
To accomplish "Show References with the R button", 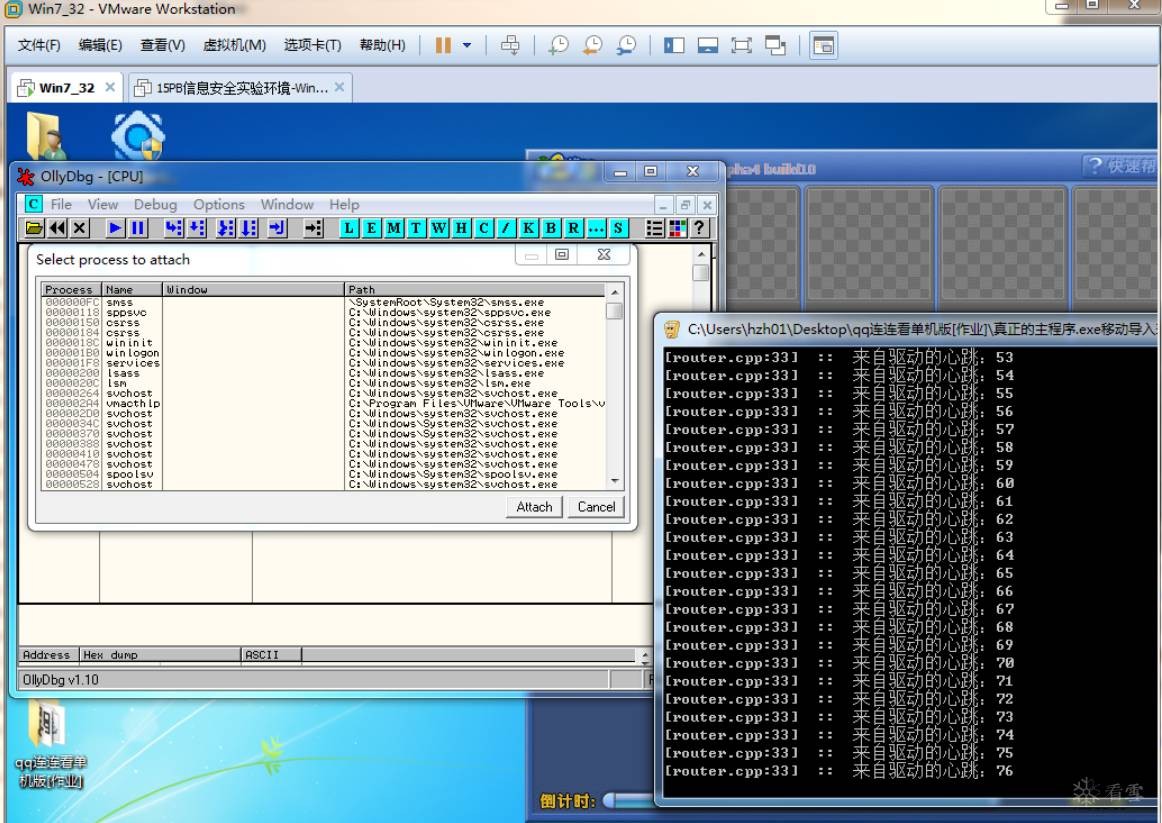I will pyautogui.click(x=573, y=228).
